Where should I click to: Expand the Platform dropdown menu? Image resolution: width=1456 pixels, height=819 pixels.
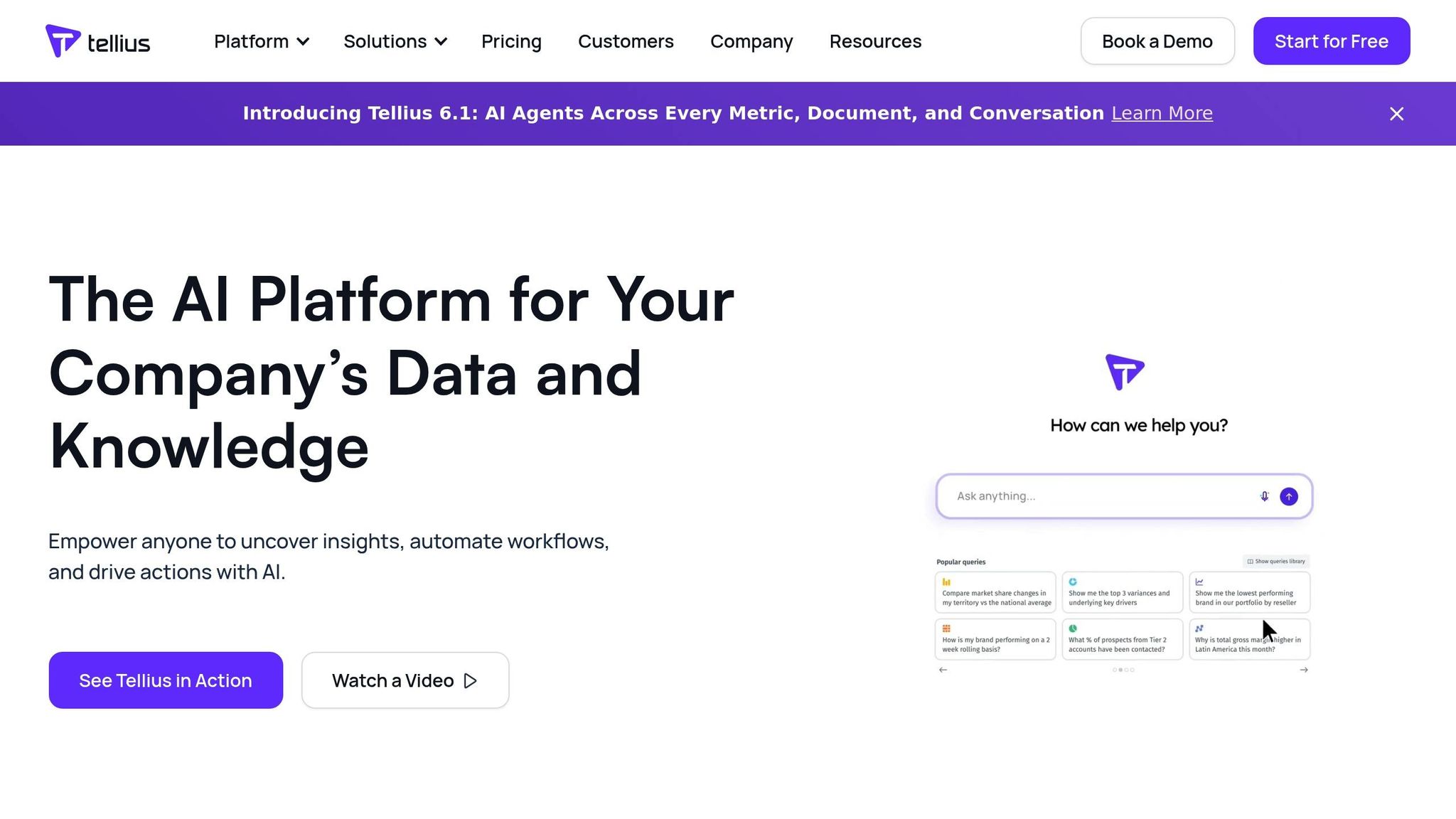click(261, 41)
